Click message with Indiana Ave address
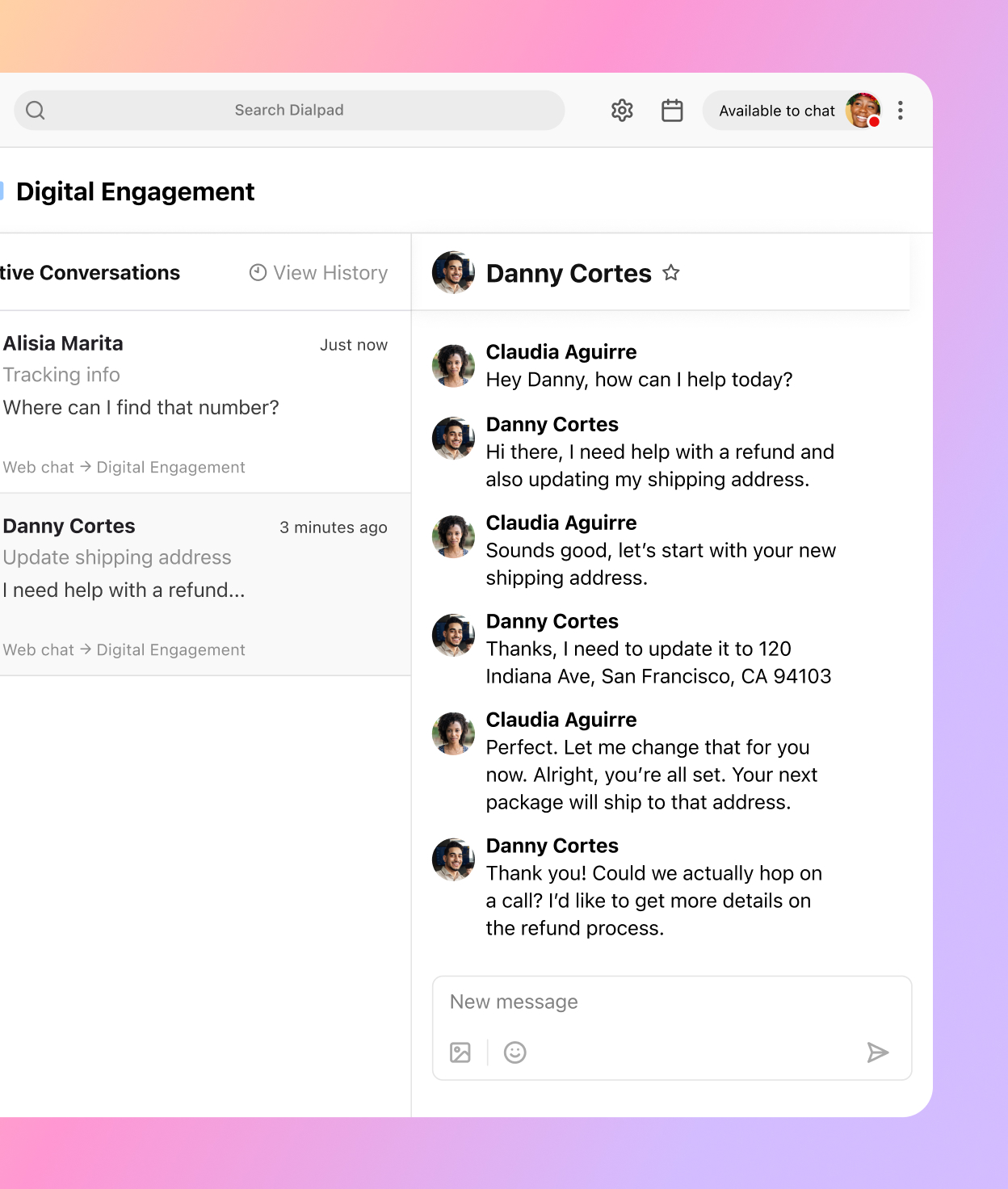This screenshot has width=1008, height=1189. [x=658, y=662]
